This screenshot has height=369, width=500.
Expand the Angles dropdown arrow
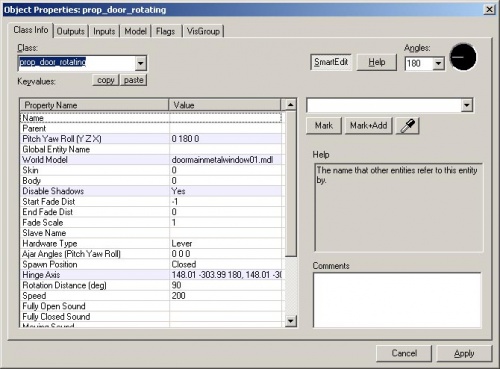[x=439, y=63]
